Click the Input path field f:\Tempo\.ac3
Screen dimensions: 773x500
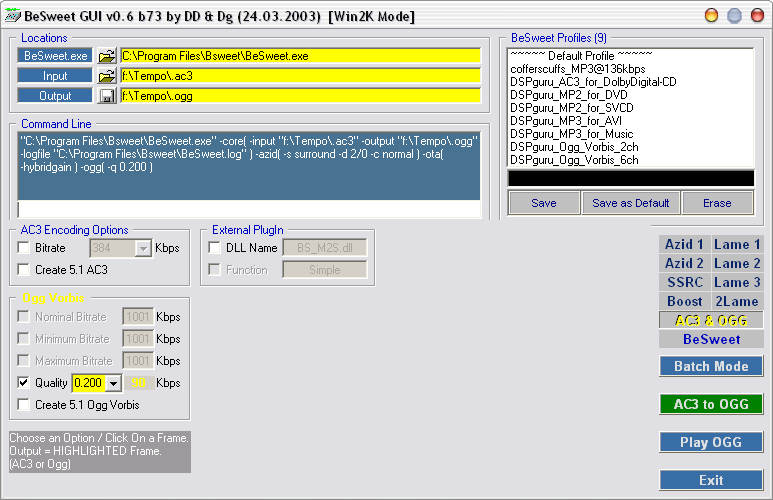pyautogui.click(x=300, y=76)
